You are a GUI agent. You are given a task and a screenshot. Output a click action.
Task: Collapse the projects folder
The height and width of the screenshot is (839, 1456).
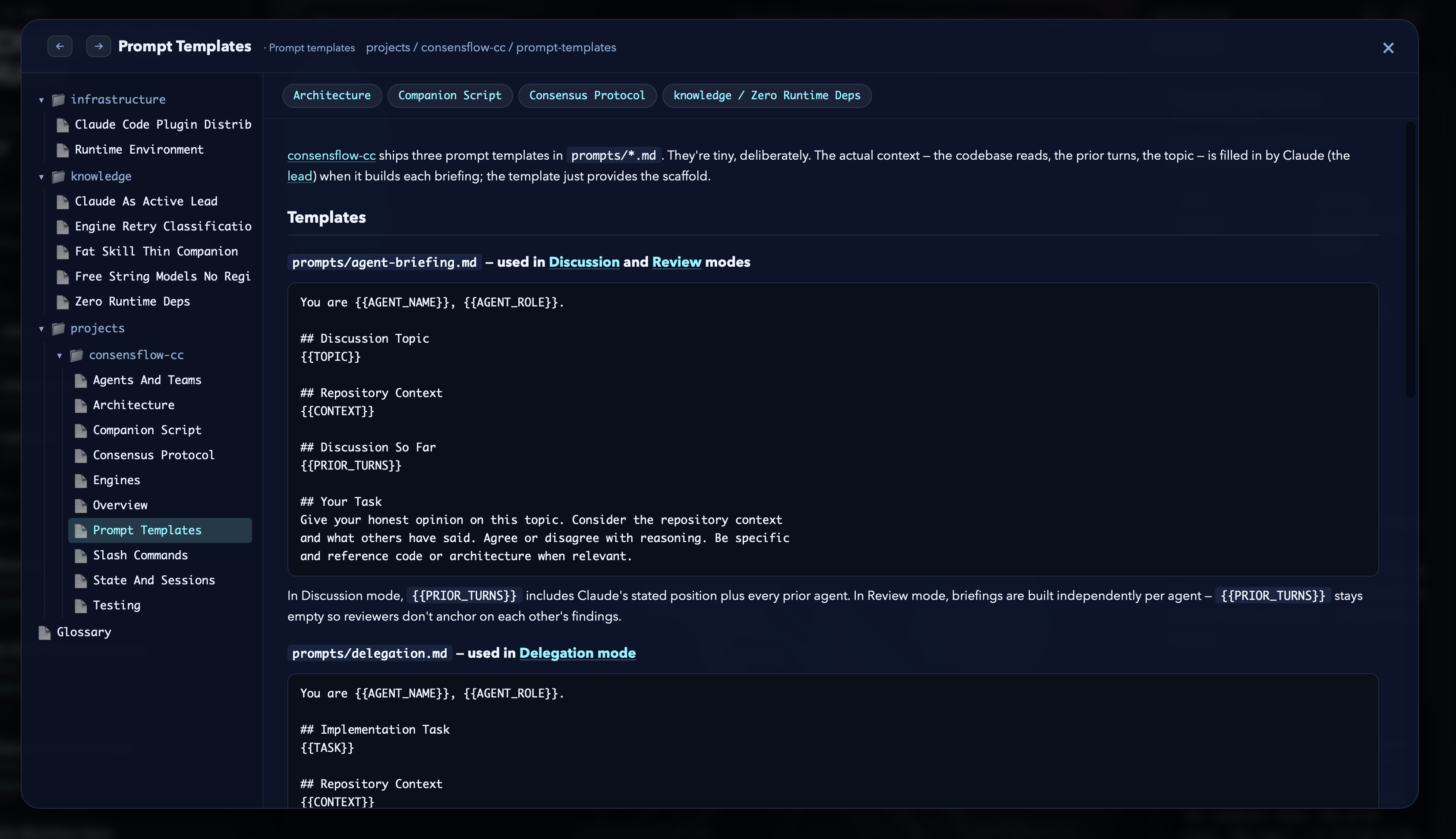click(x=41, y=328)
